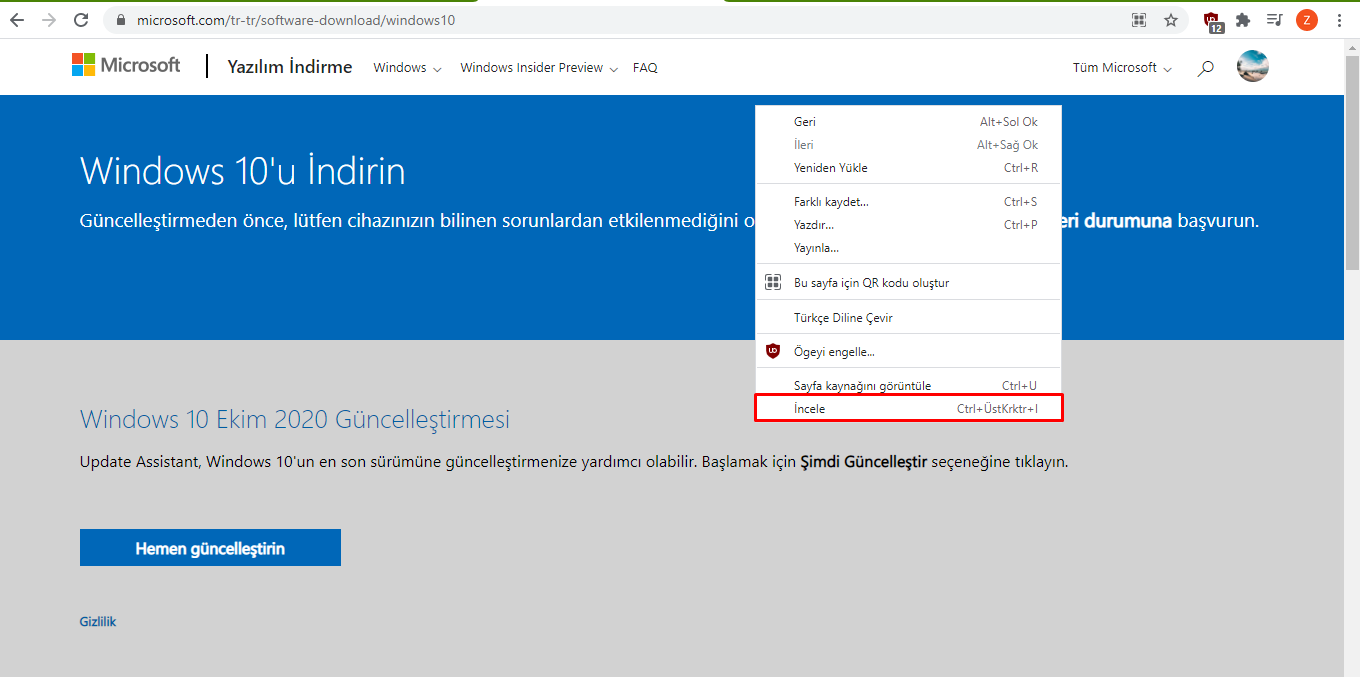Bookmark this page with the star
The width and height of the screenshot is (1360, 677).
point(1171,20)
